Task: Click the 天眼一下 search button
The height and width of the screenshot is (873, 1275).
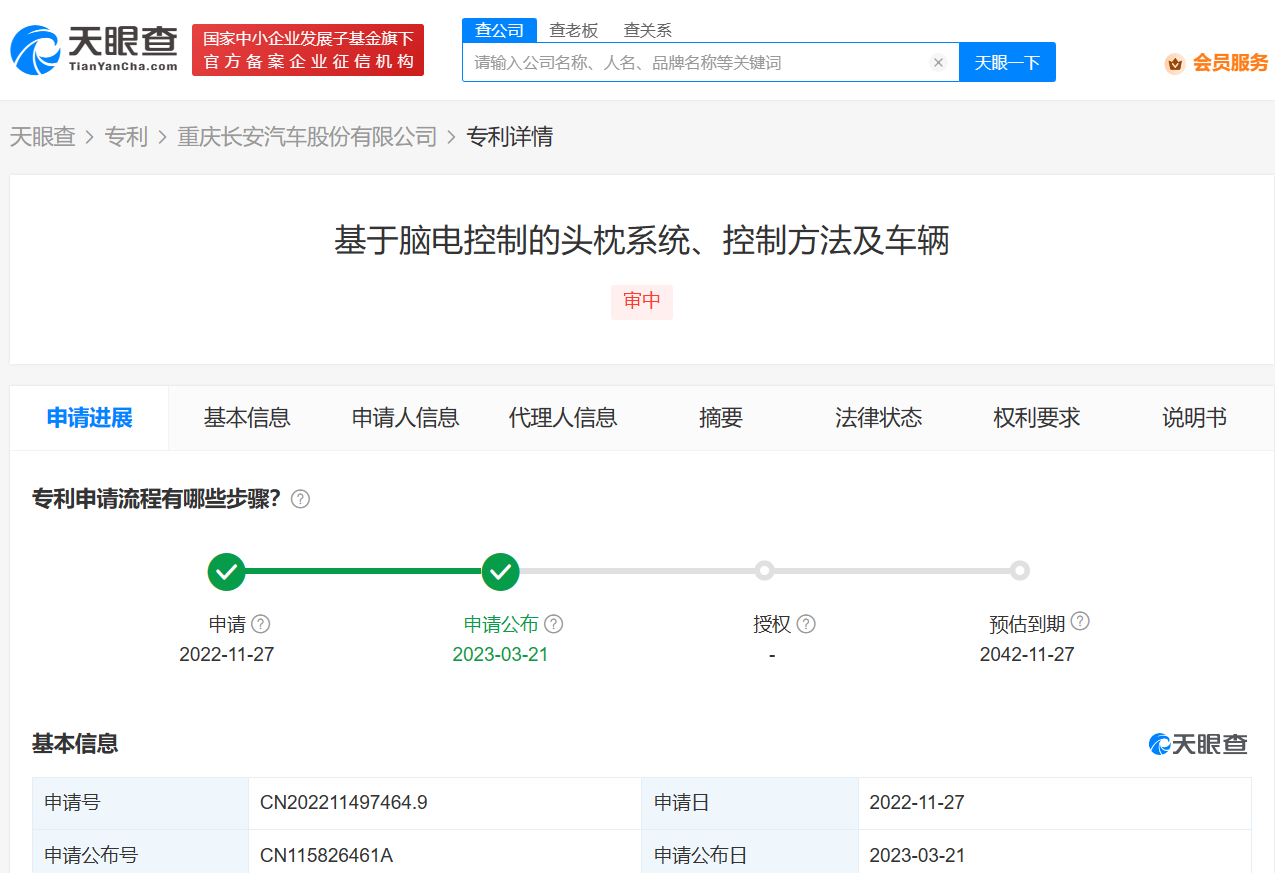Action: pos(1007,62)
